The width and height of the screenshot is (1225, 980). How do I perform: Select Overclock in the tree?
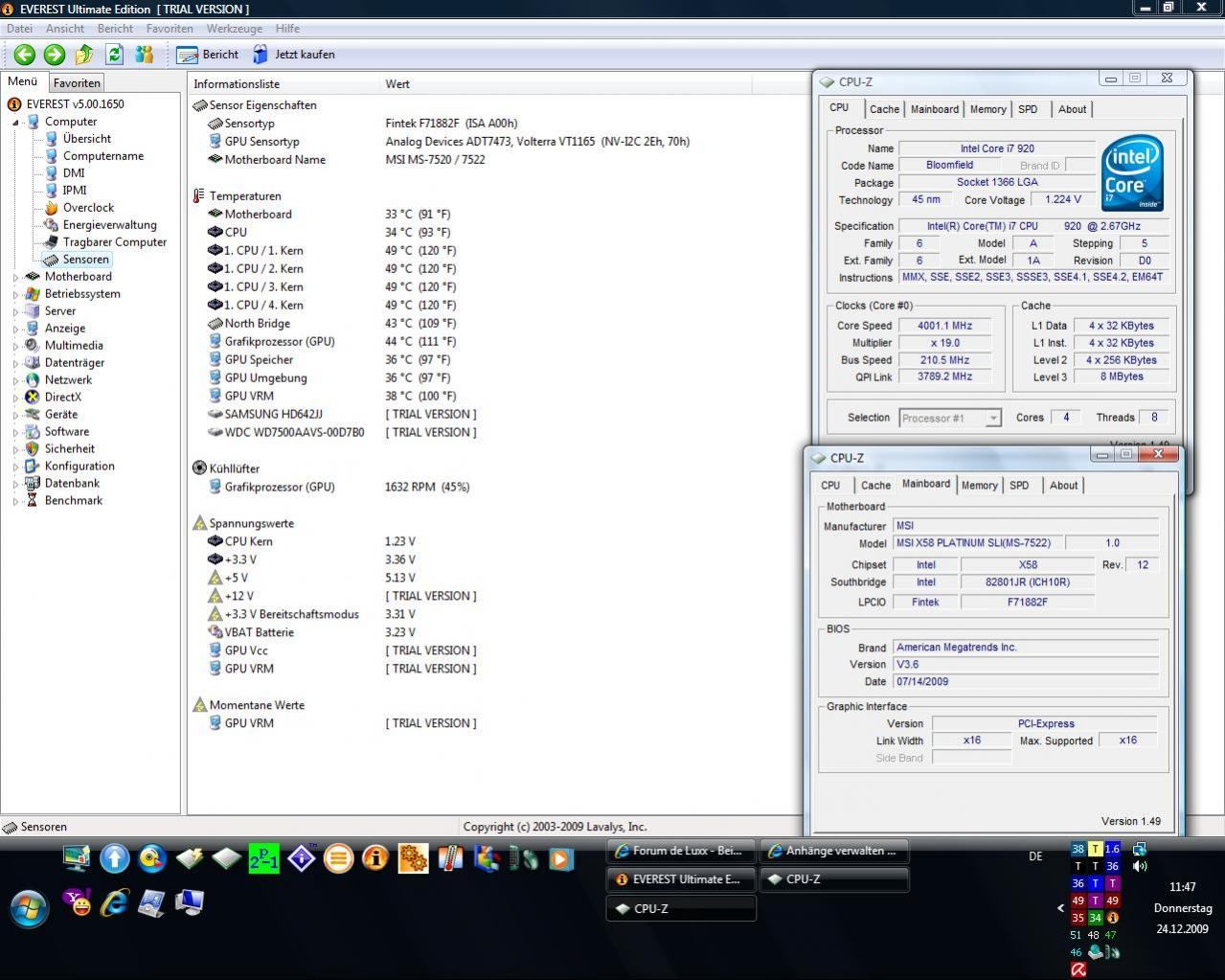pos(88,208)
